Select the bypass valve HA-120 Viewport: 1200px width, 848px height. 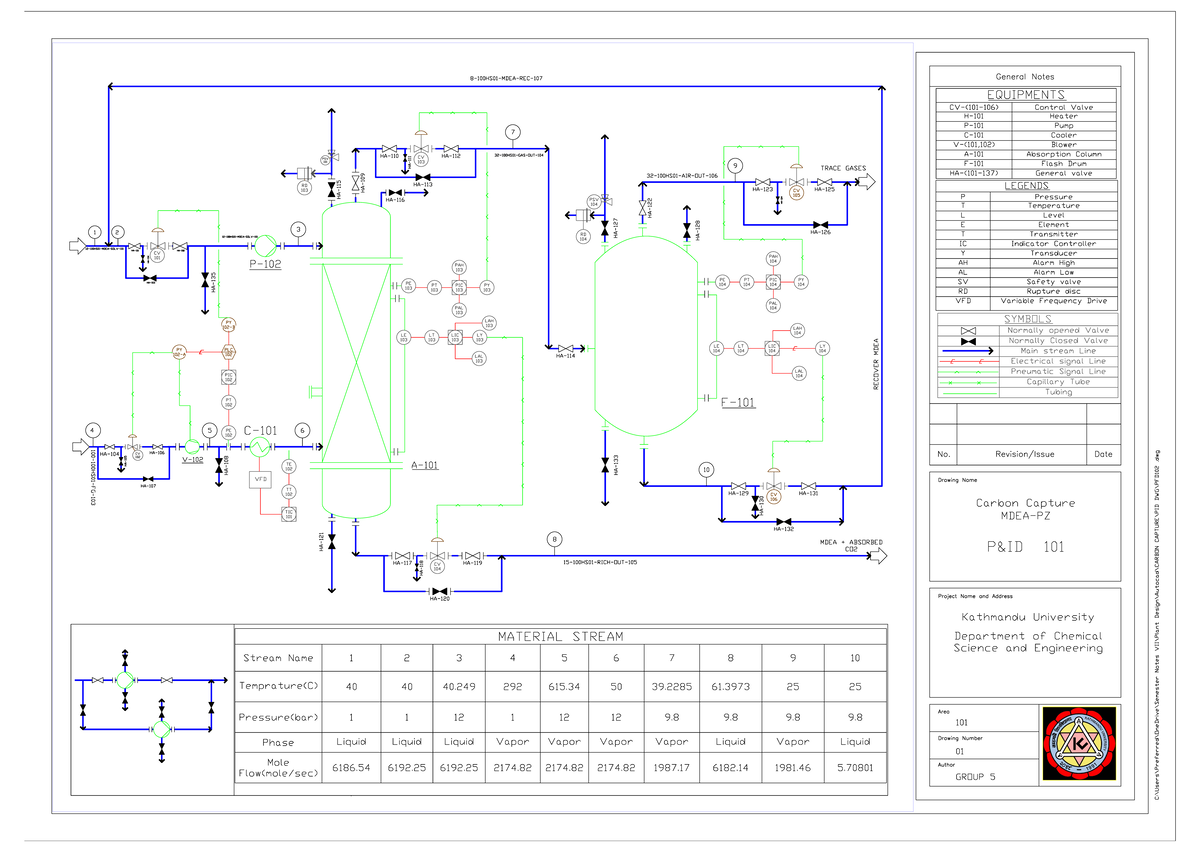[x=439, y=590]
